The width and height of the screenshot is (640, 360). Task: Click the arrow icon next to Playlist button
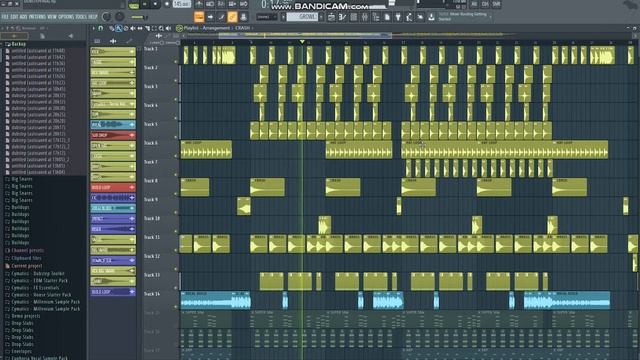click(x=210, y=17)
